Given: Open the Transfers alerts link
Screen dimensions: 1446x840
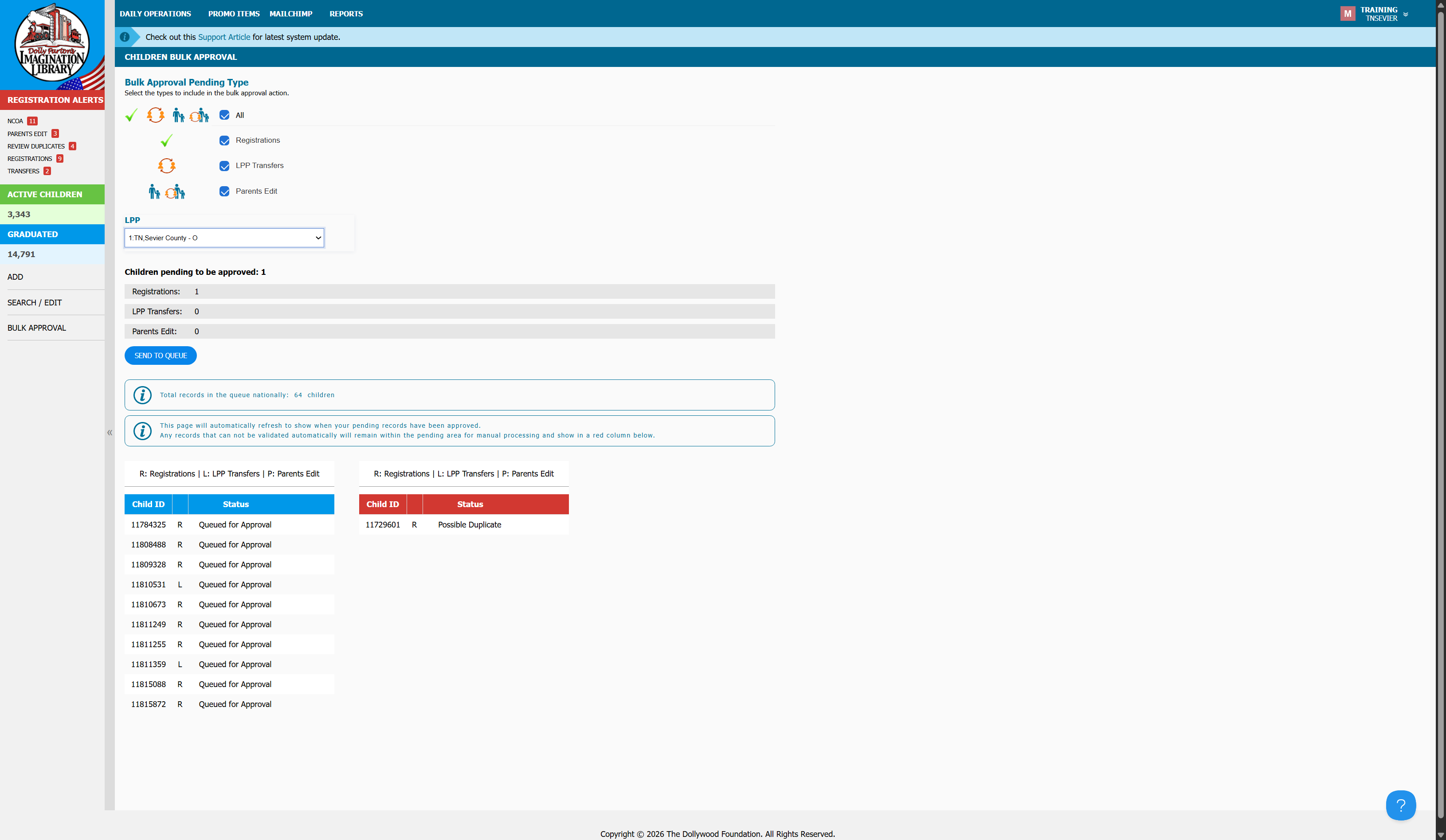Looking at the screenshot, I should 24,171.
